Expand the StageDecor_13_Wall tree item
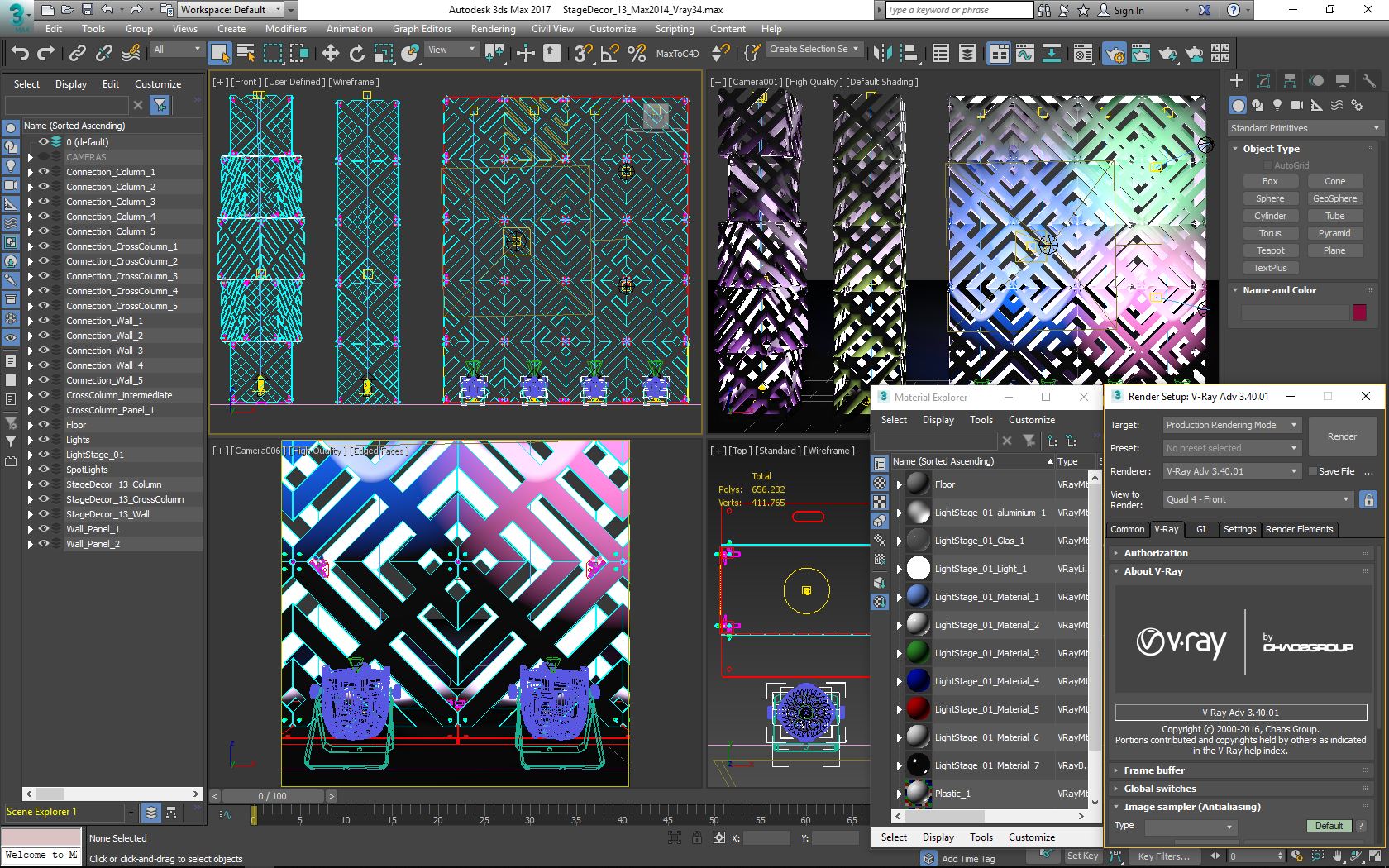Screen dimensions: 1389x868 pyautogui.click(x=31, y=514)
